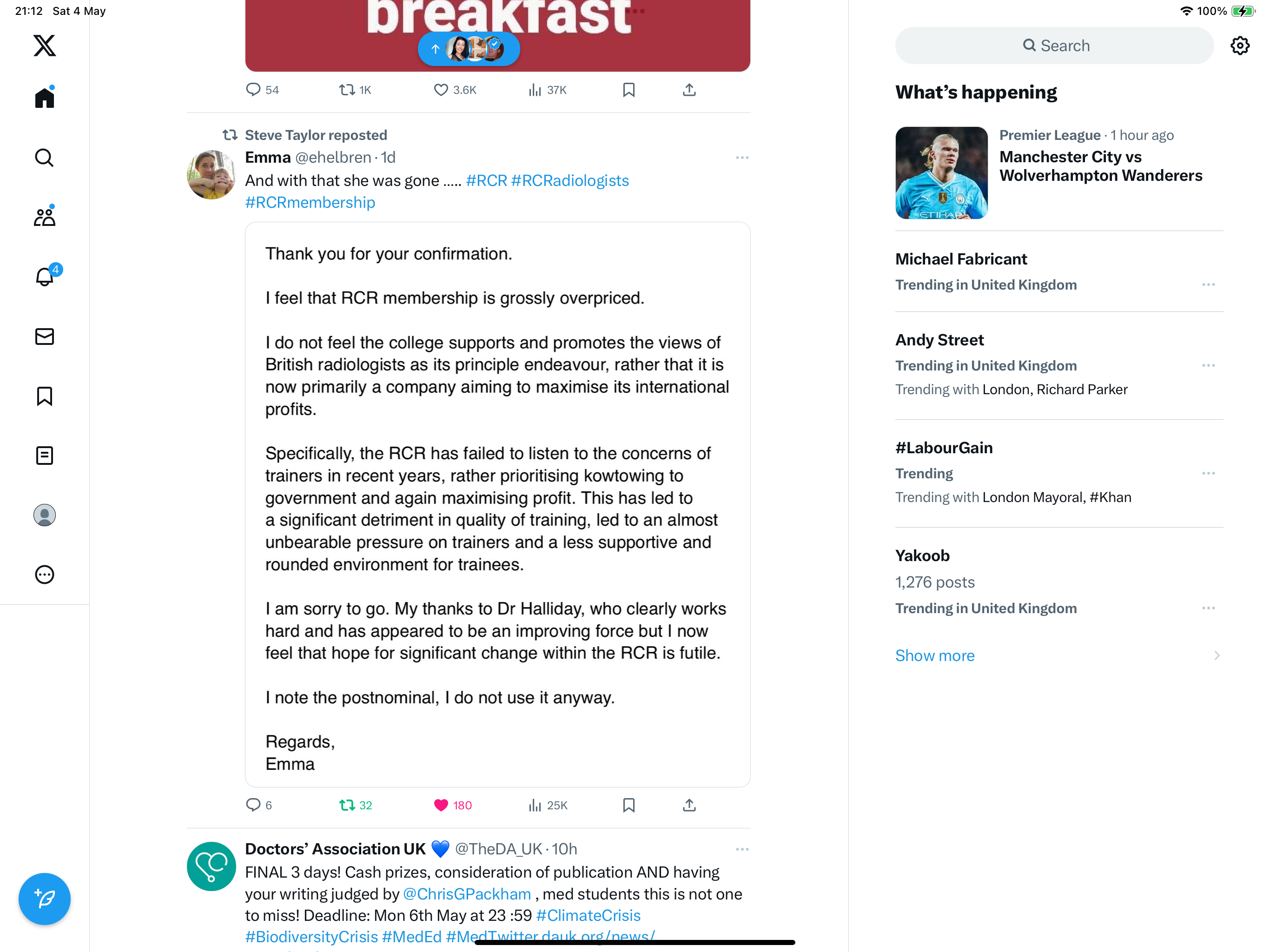Open Lists icon in the sidebar
The image size is (1270, 952).
44,456
